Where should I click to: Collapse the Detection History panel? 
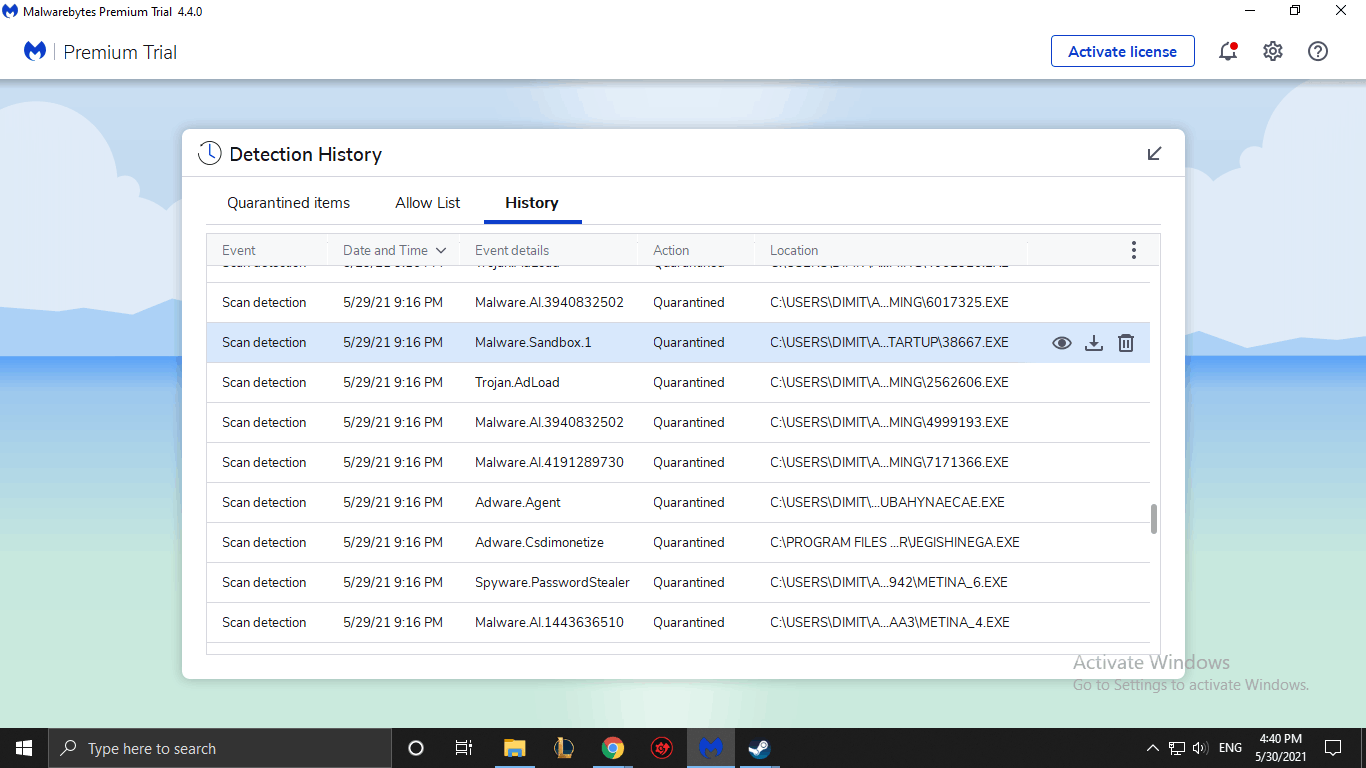(1155, 153)
